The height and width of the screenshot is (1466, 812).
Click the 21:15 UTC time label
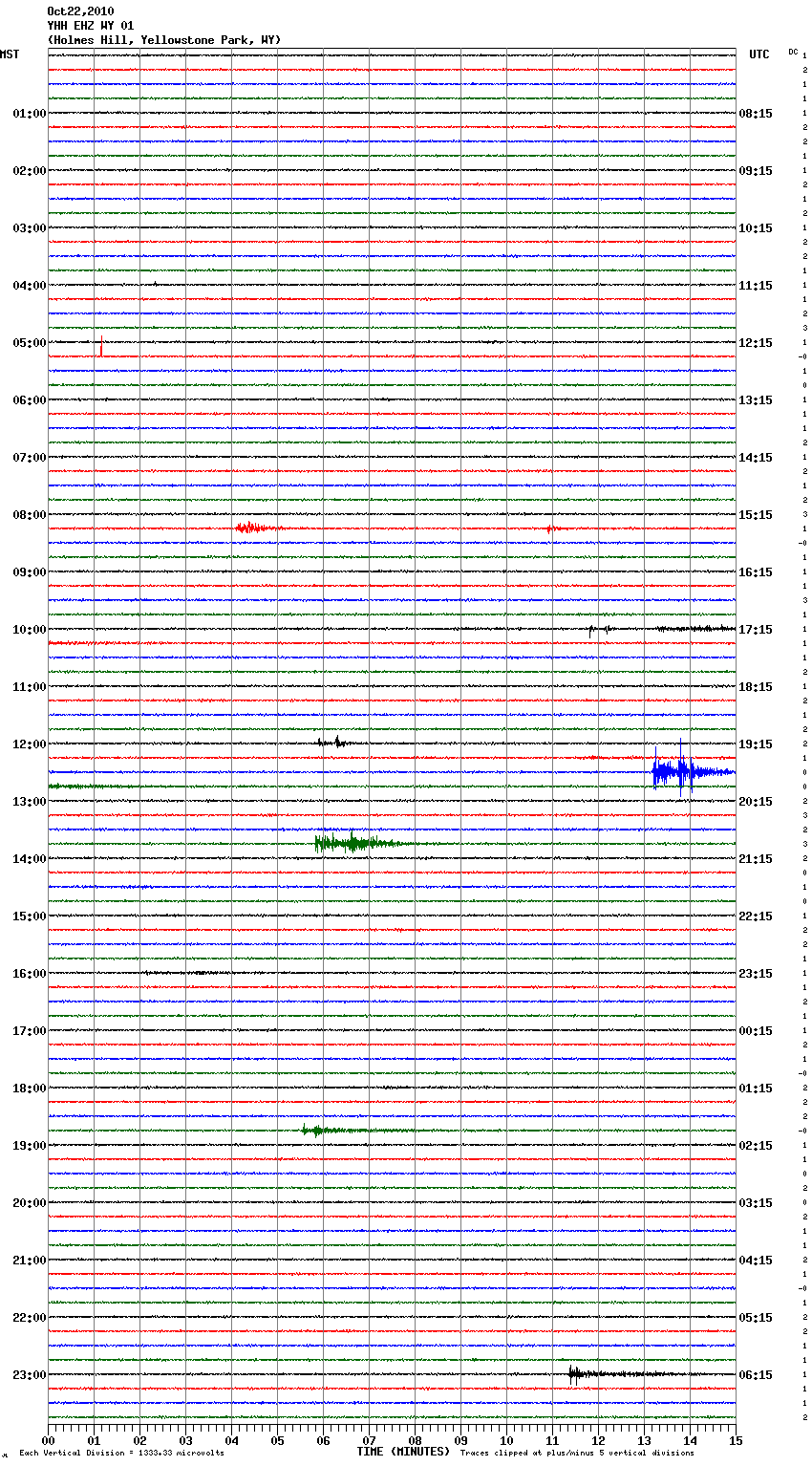(x=756, y=859)
